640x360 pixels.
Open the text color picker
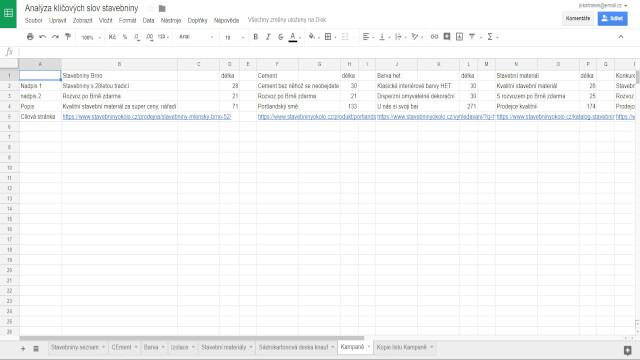click(293, 37)
